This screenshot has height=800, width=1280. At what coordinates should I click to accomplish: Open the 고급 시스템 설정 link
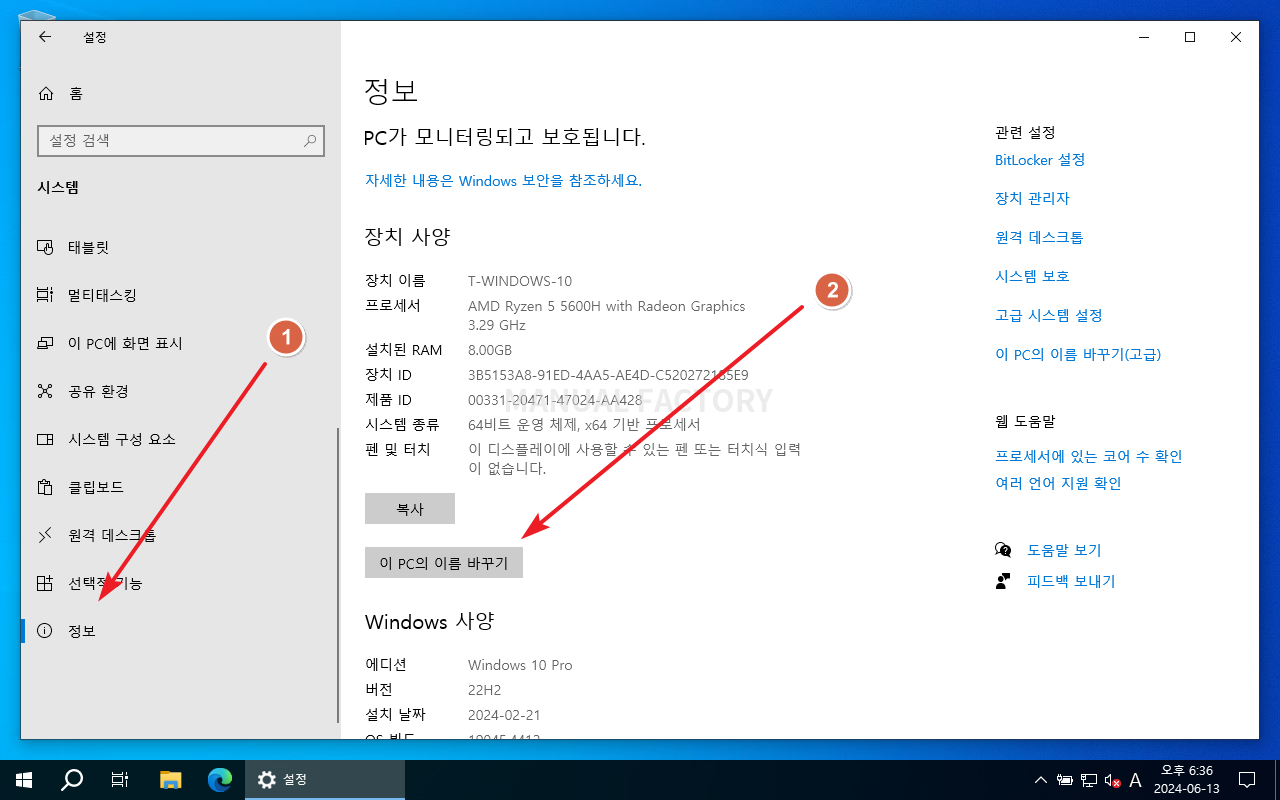click(x=1049, y=316)
